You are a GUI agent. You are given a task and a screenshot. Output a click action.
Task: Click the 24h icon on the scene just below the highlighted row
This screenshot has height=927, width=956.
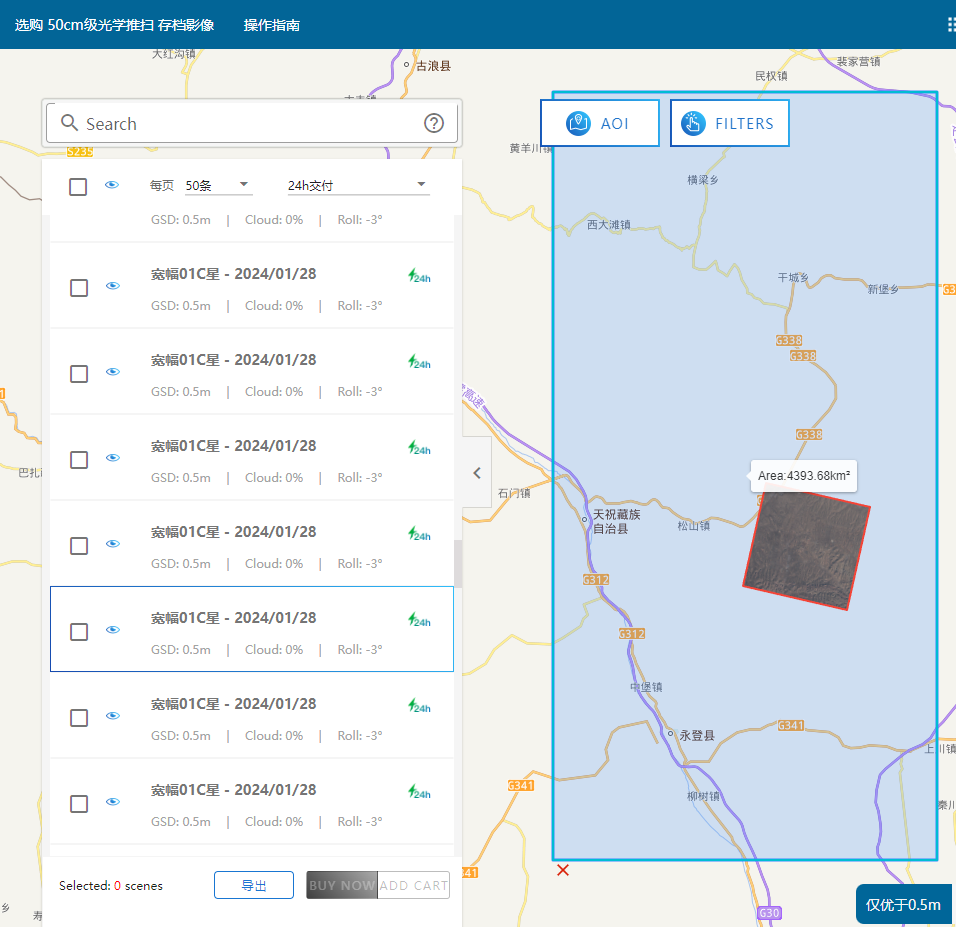coord(419,706)
